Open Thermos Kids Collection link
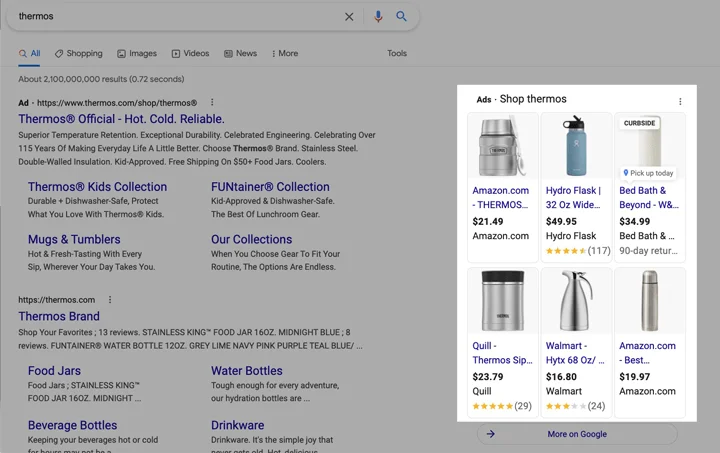 click(97, 187)
